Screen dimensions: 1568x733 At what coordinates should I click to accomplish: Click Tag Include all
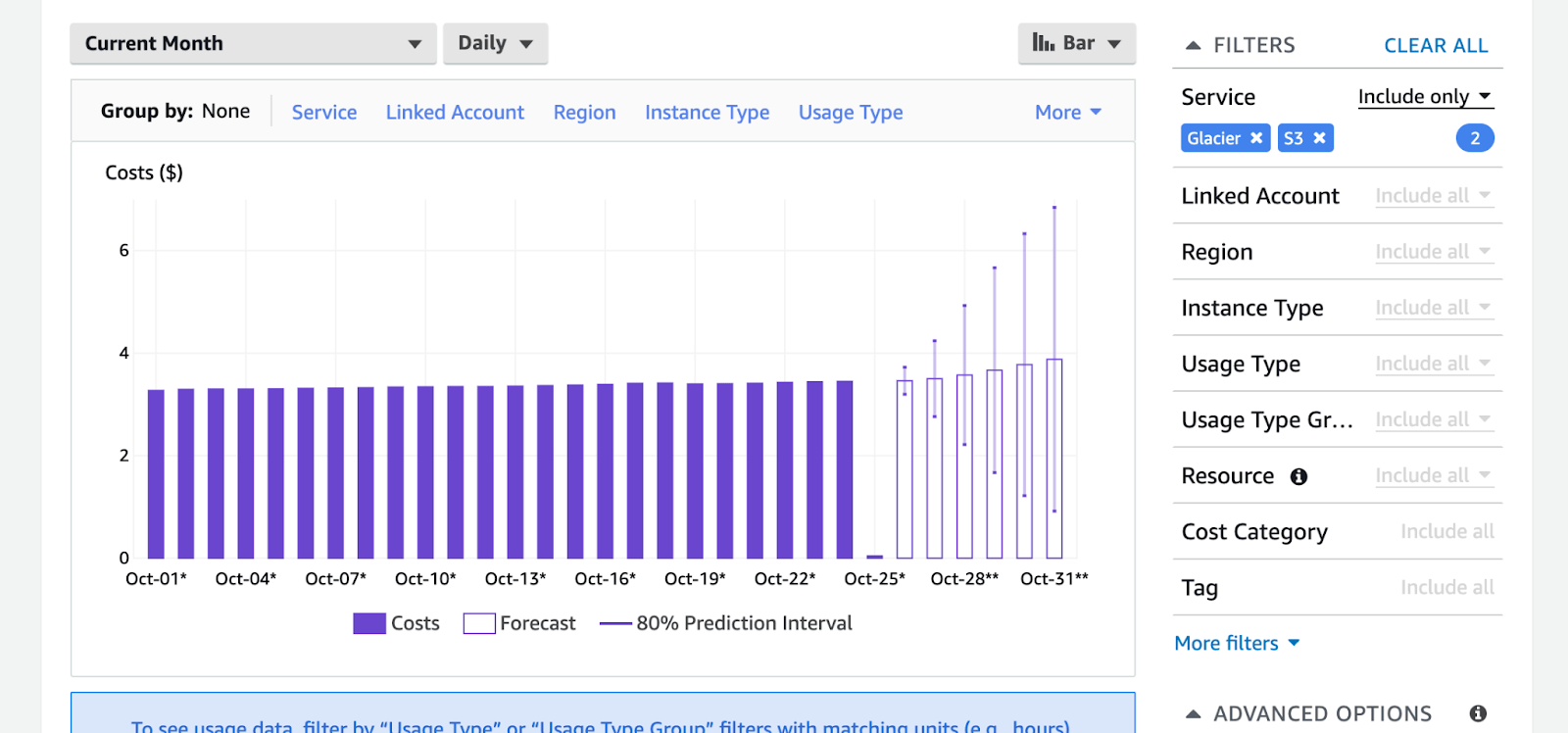[1447, 587]
